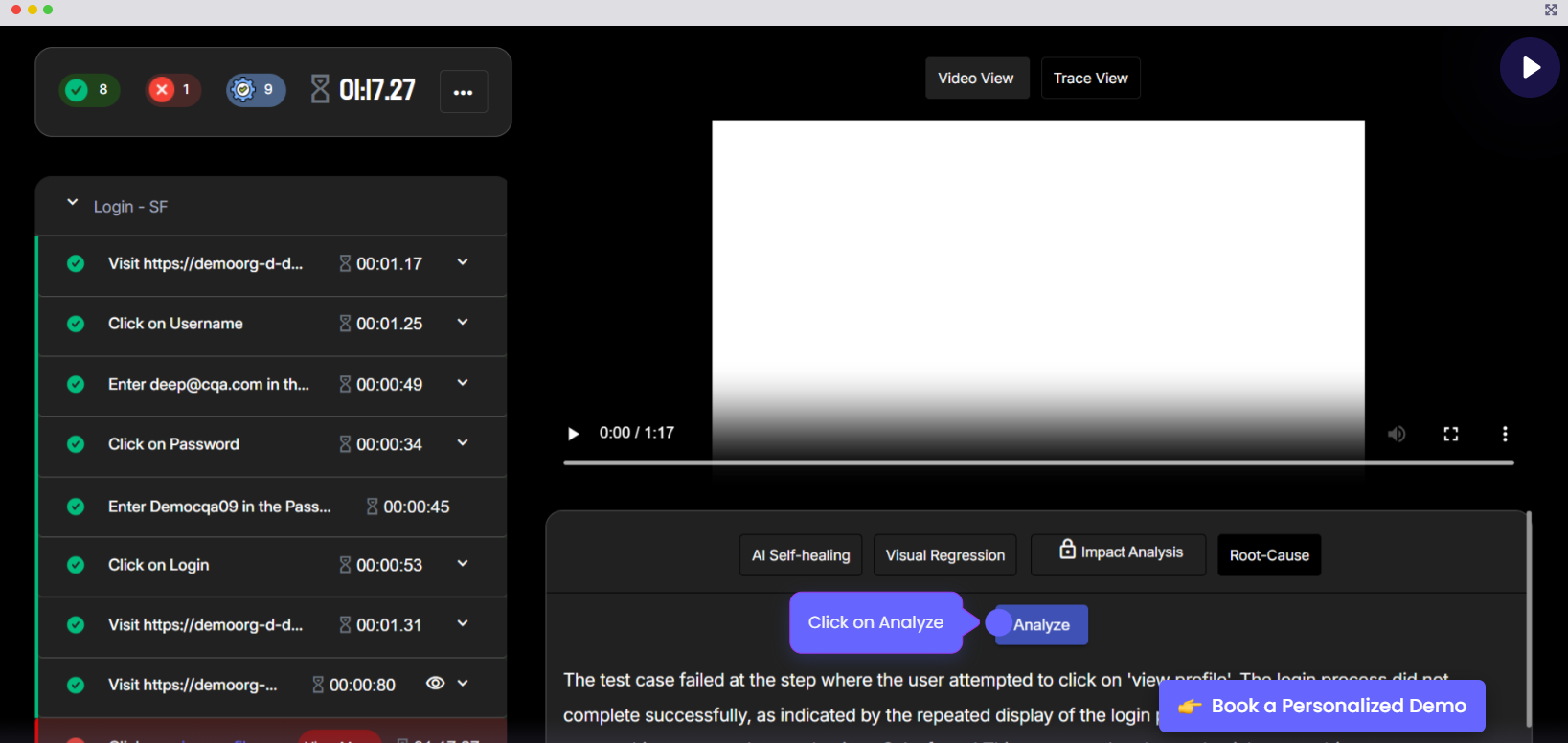Open the three-dots more options menu
This screenshot has width=1568, height=743.
(x=464, y=92)
